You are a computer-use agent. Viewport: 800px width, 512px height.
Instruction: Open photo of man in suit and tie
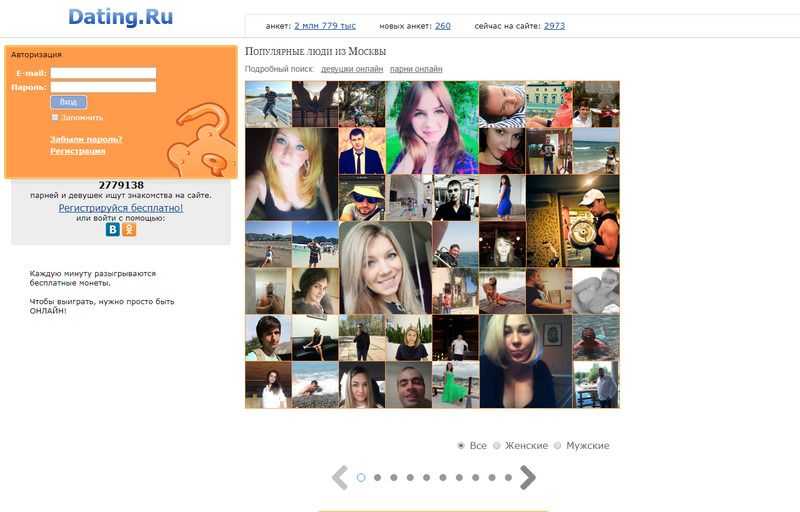click(362, 151)
